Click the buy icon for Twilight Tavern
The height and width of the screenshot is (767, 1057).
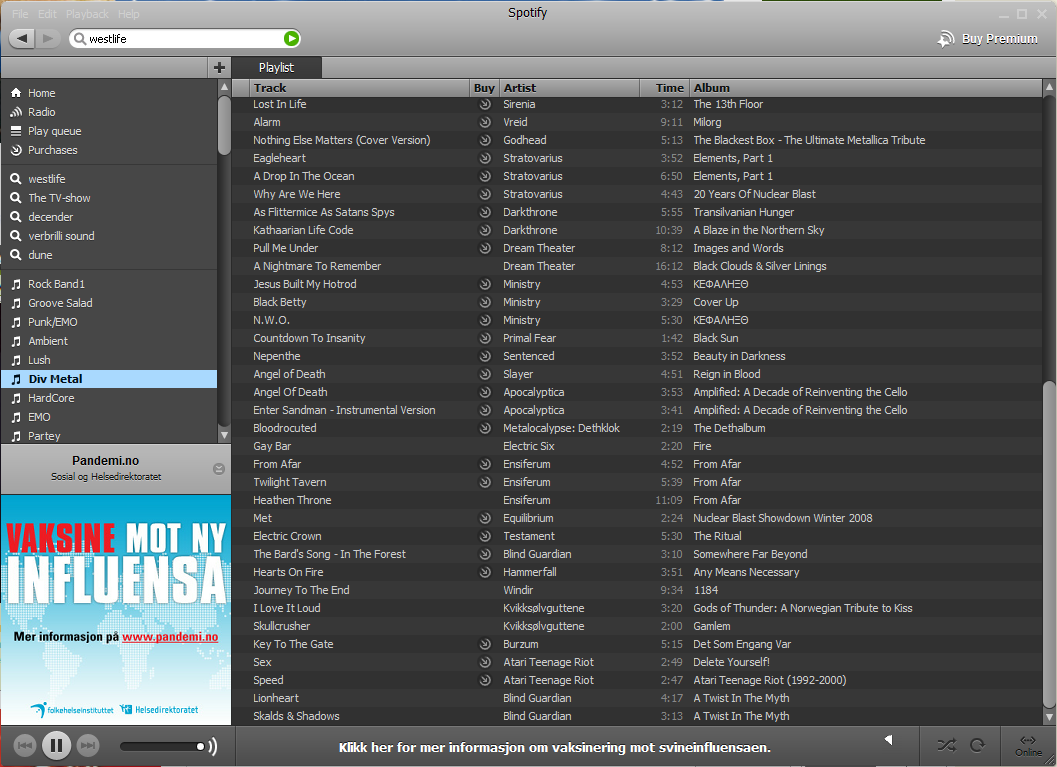(x=485, y=482)
